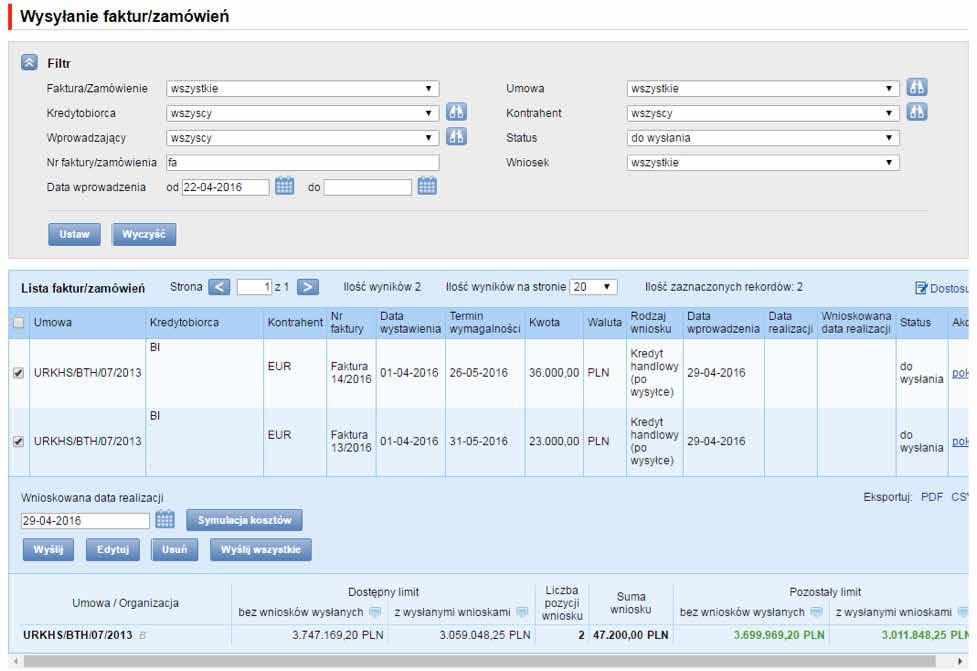
Task: Open binoculars search next to Kredytobiorca
Action: [457, 113]
